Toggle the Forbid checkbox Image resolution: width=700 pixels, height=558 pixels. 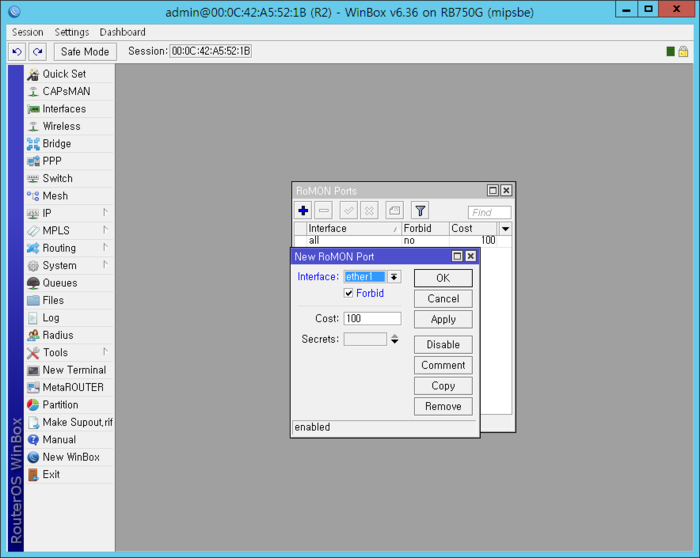pyautogui.click(x=349, y=293)
